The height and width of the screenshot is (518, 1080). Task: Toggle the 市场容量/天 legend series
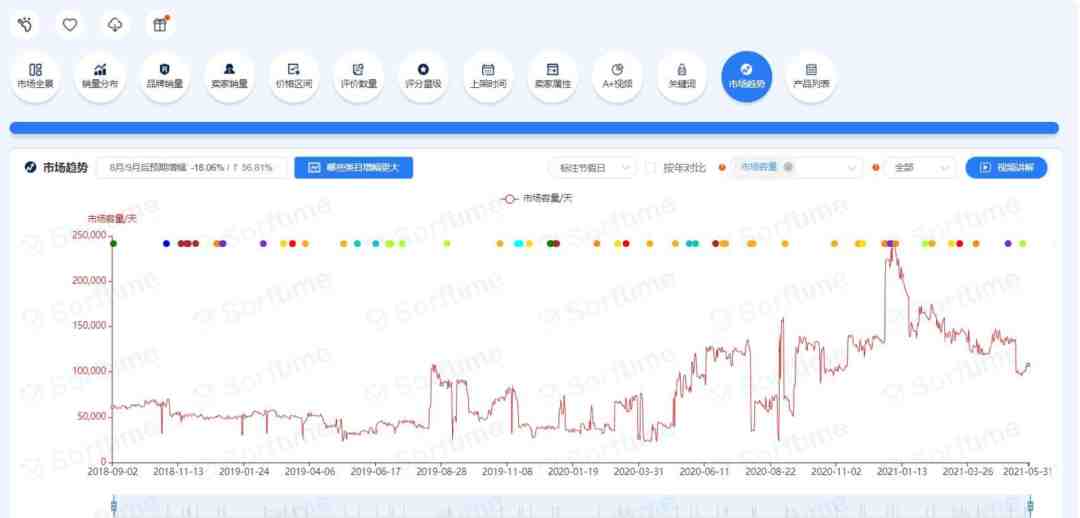click(x=537, y=198)
